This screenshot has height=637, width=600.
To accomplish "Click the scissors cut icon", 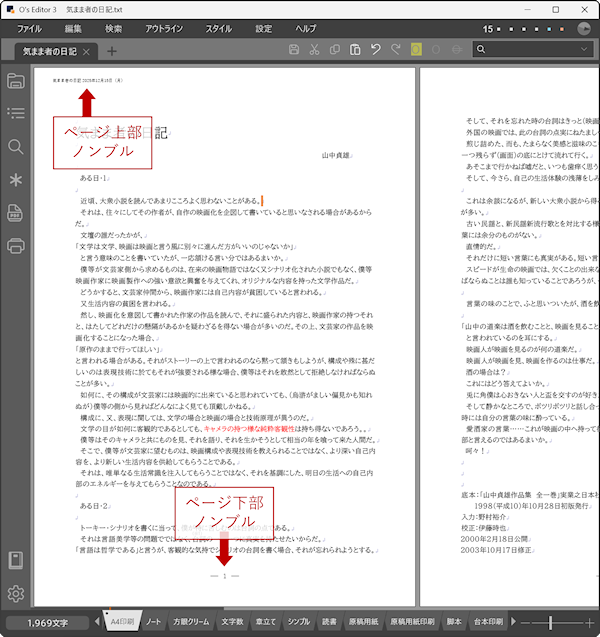I will (314, 50).
